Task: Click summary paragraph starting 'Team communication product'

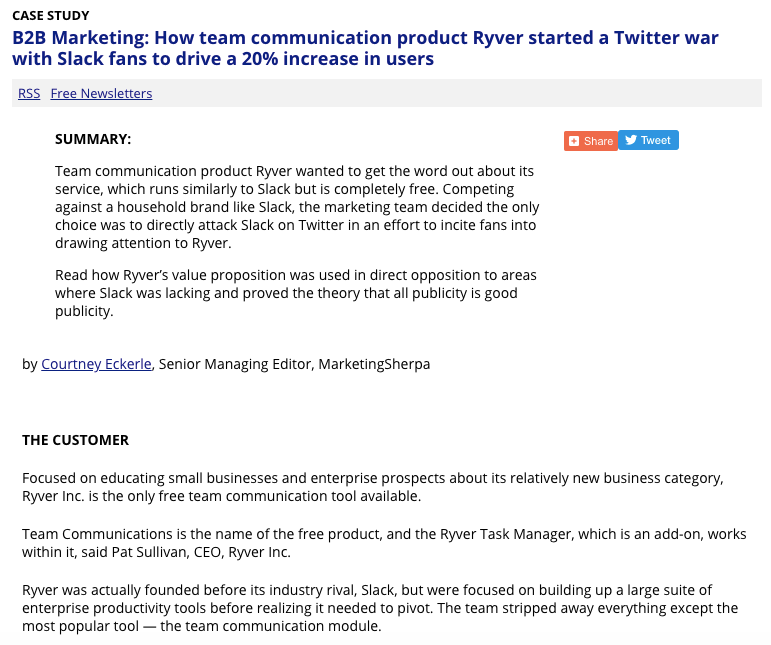Action: click(x=297, y=207)
